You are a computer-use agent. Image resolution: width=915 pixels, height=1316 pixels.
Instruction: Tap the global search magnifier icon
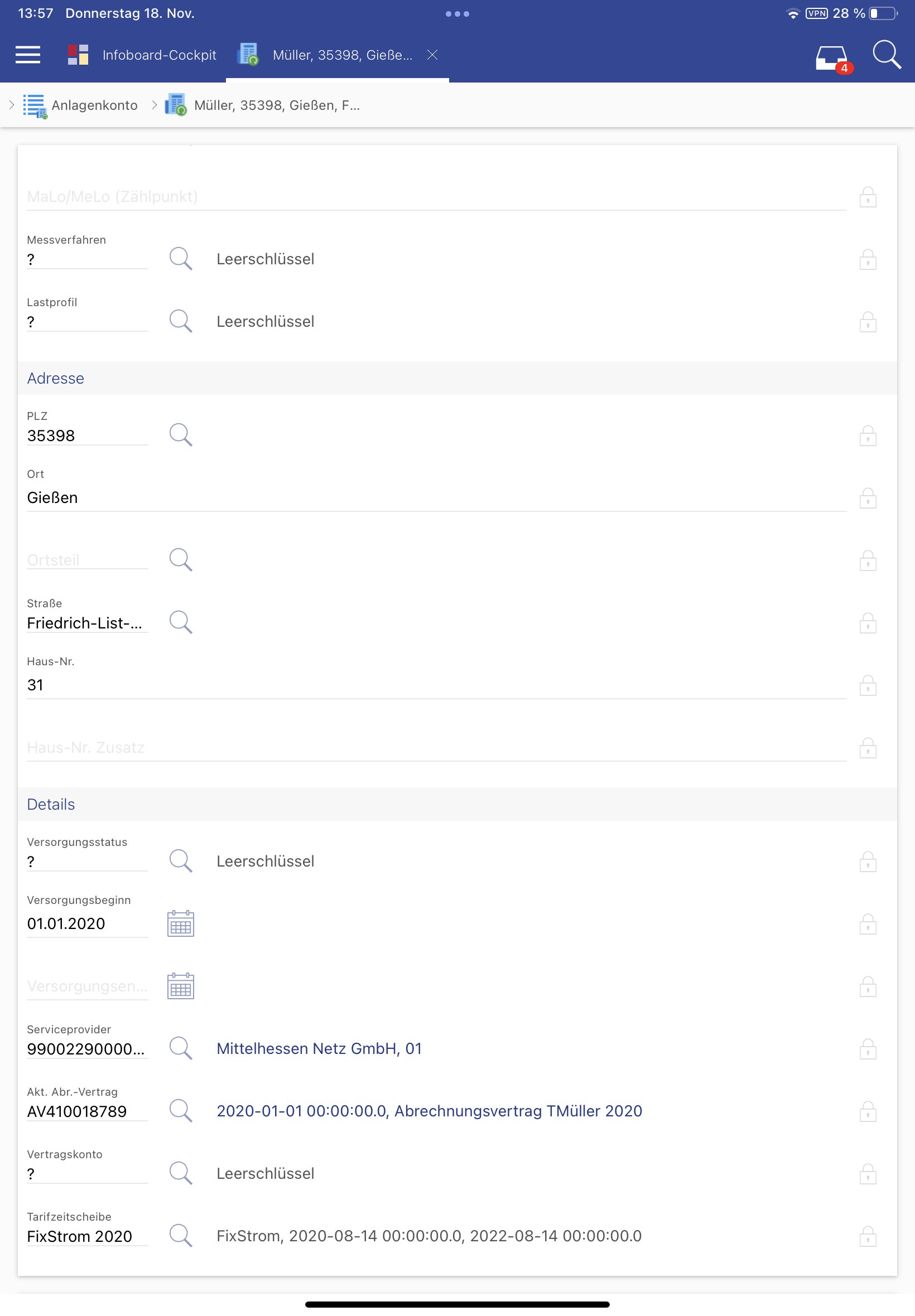(886, 55)
